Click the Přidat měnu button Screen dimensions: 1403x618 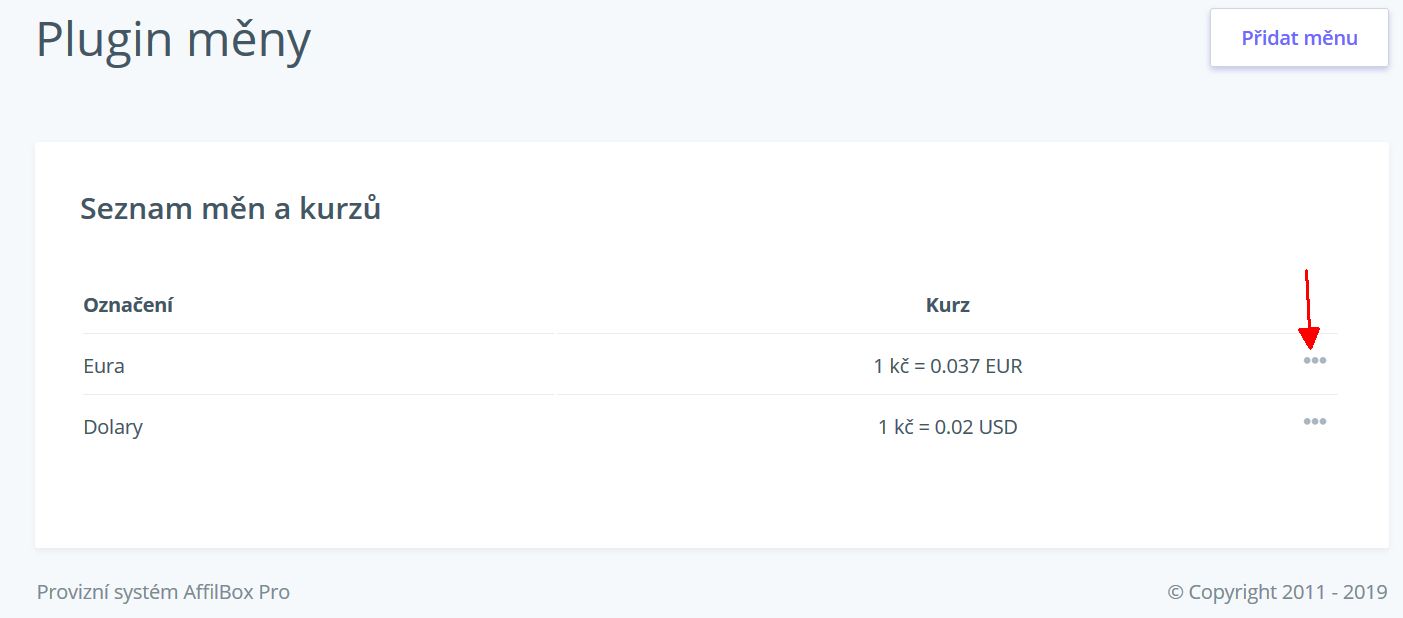[1299, 38]
